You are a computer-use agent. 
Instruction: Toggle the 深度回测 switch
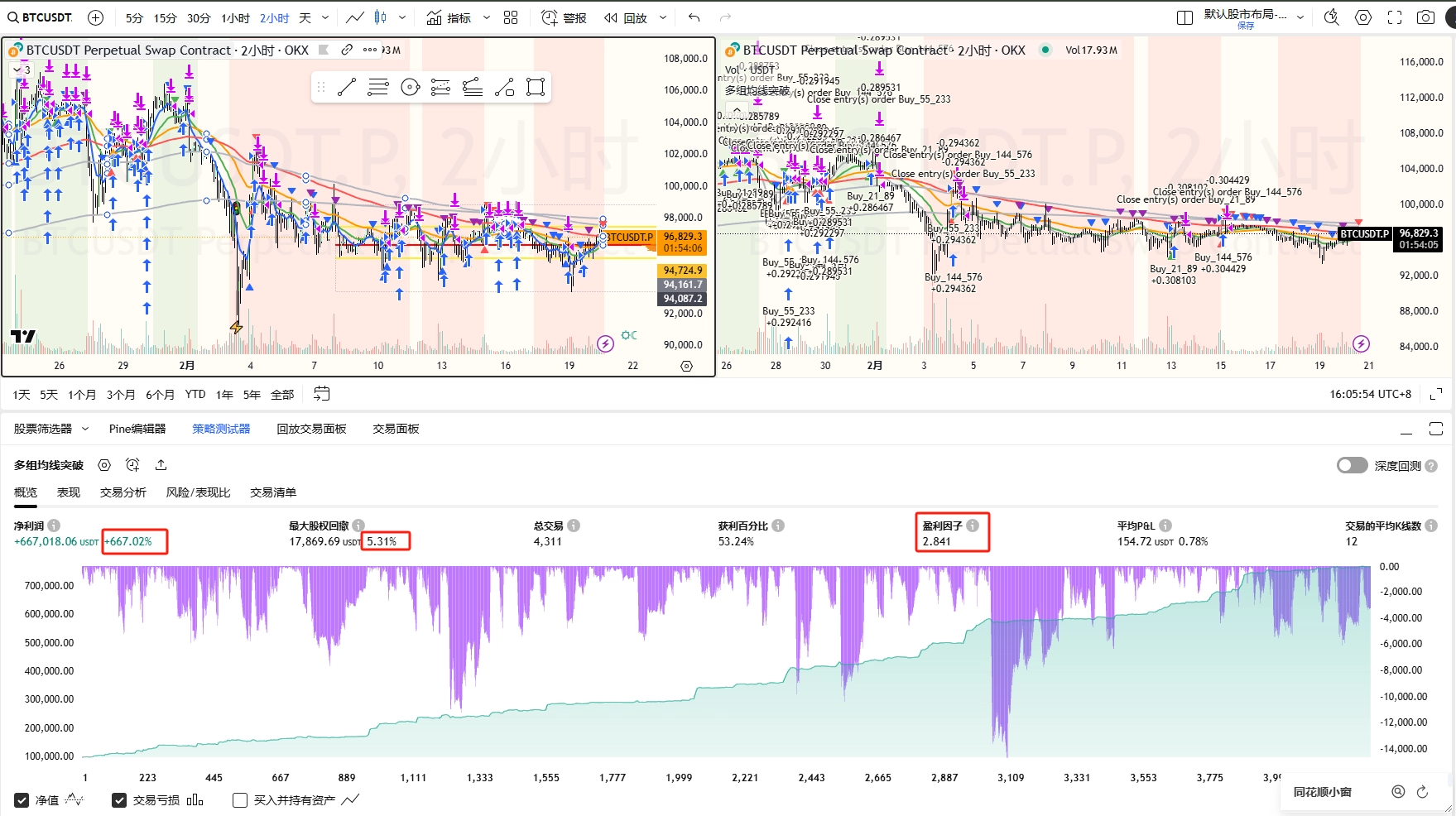(x=1353, y=465)
